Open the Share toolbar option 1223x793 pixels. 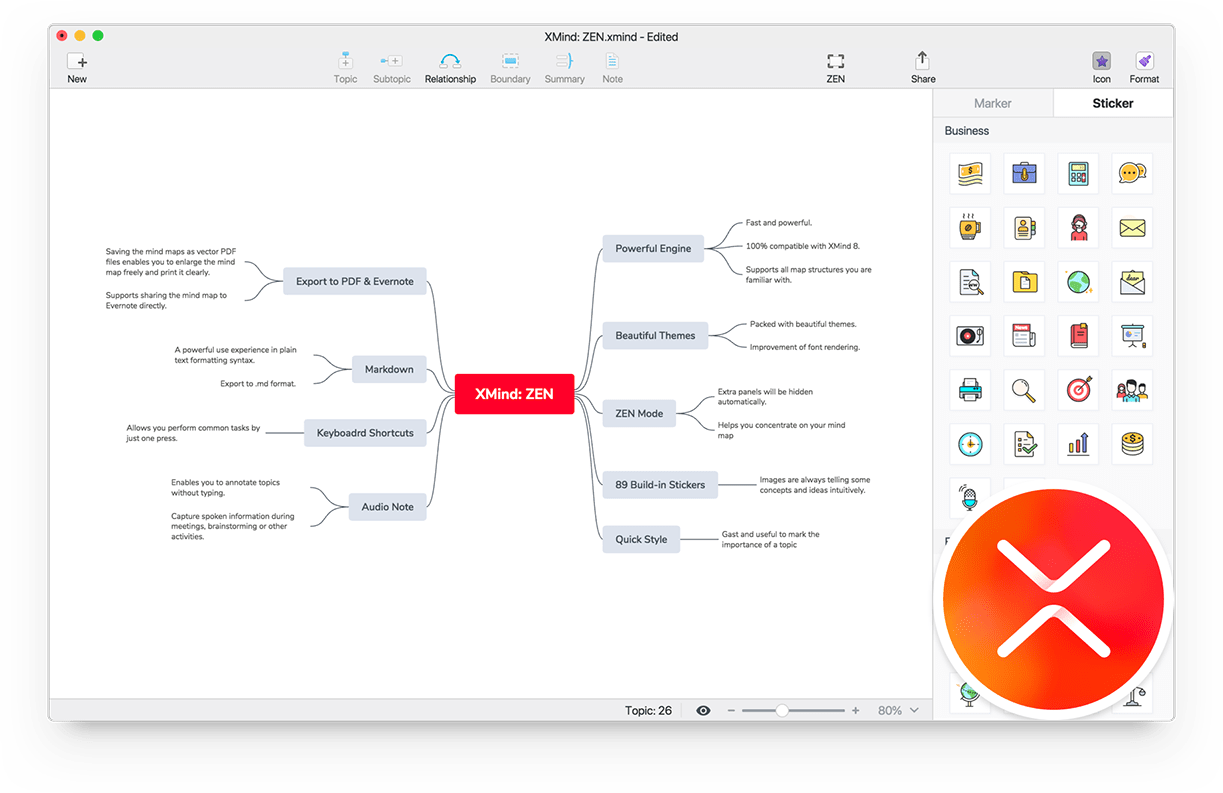click(922, 61)
